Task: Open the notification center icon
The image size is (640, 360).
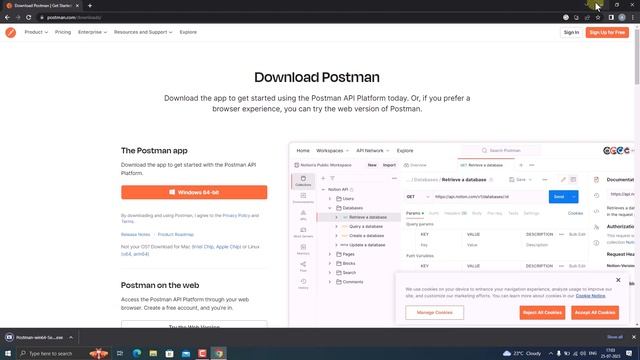Action: coord(629,353)
